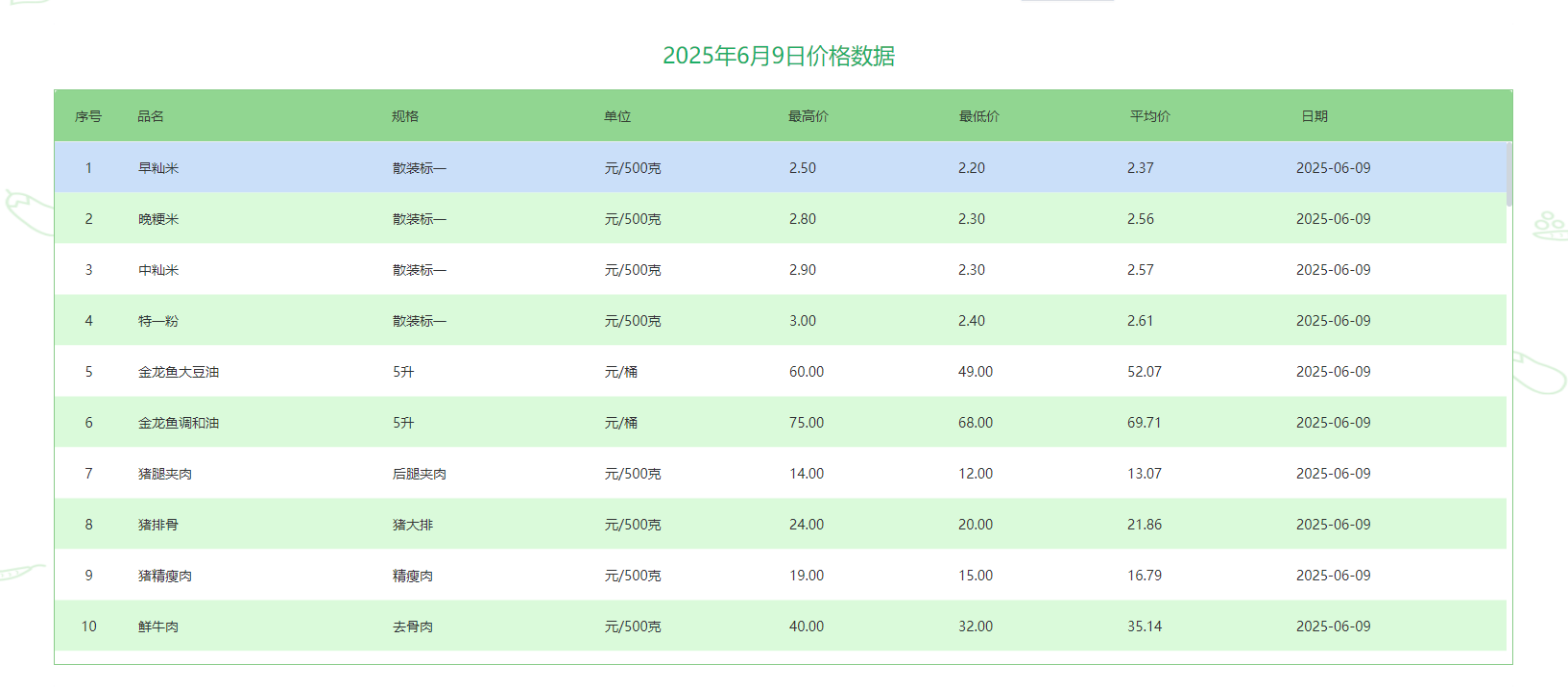Click the 单位 column header
This screenshot has width=1568, height=688.
(616, 116)
